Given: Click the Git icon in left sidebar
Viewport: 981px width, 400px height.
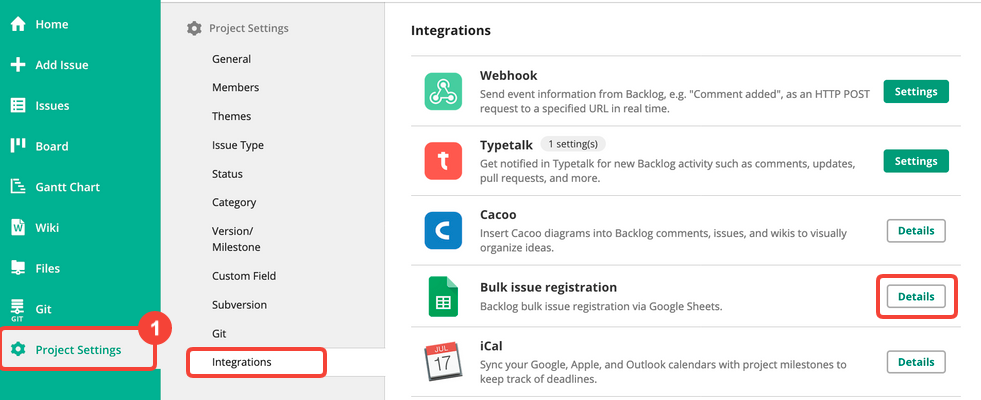Looking at the screenshot, I should [18, 309].
